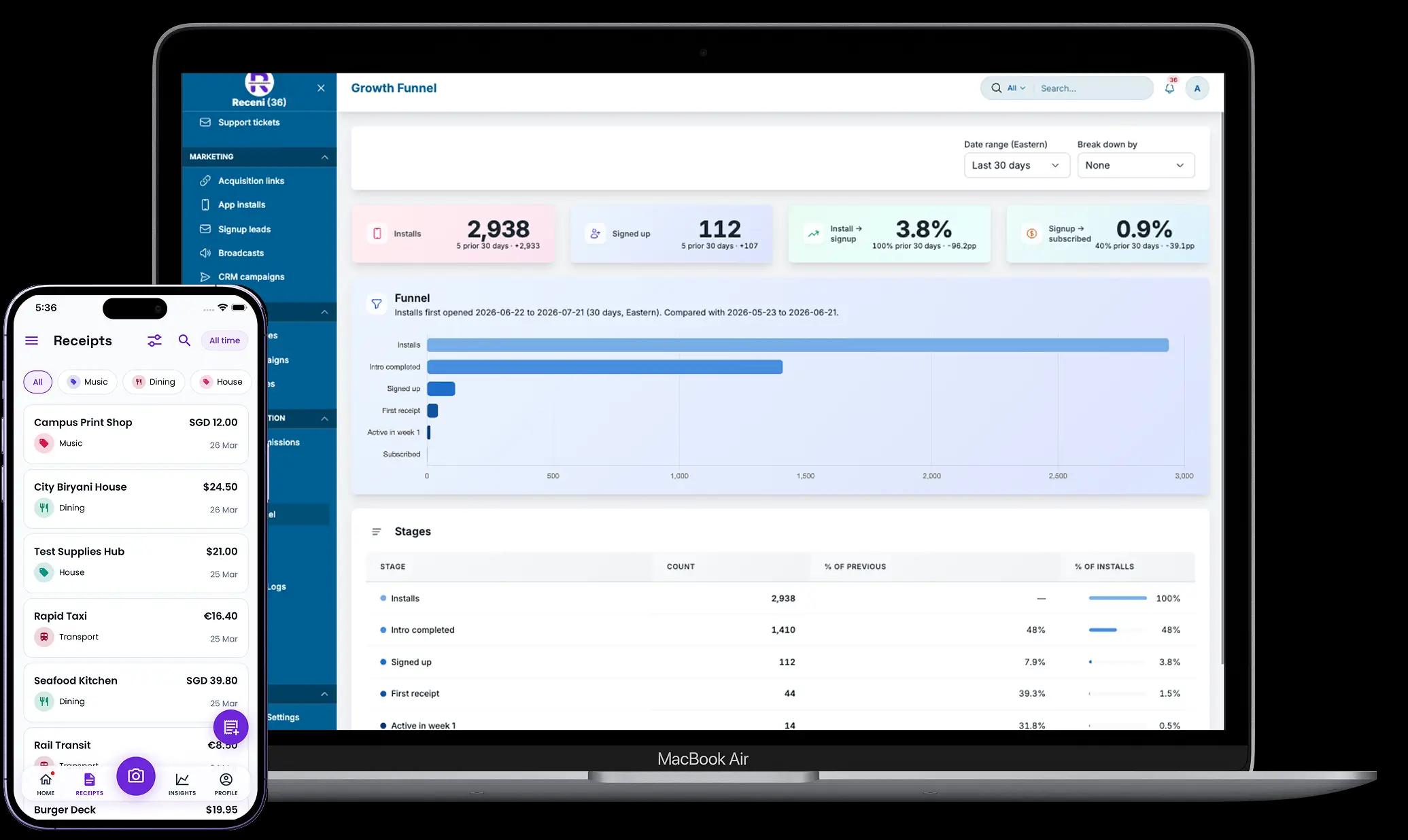The height and width of the screenshot is (840, 1408).
Task: Switch to the Insights tab on phone
Action: point(182,784)
